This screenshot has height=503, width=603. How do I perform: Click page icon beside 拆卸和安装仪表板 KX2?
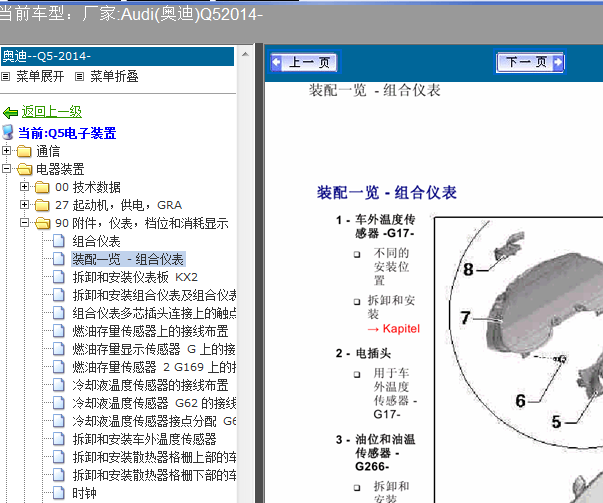click(58, 277)
